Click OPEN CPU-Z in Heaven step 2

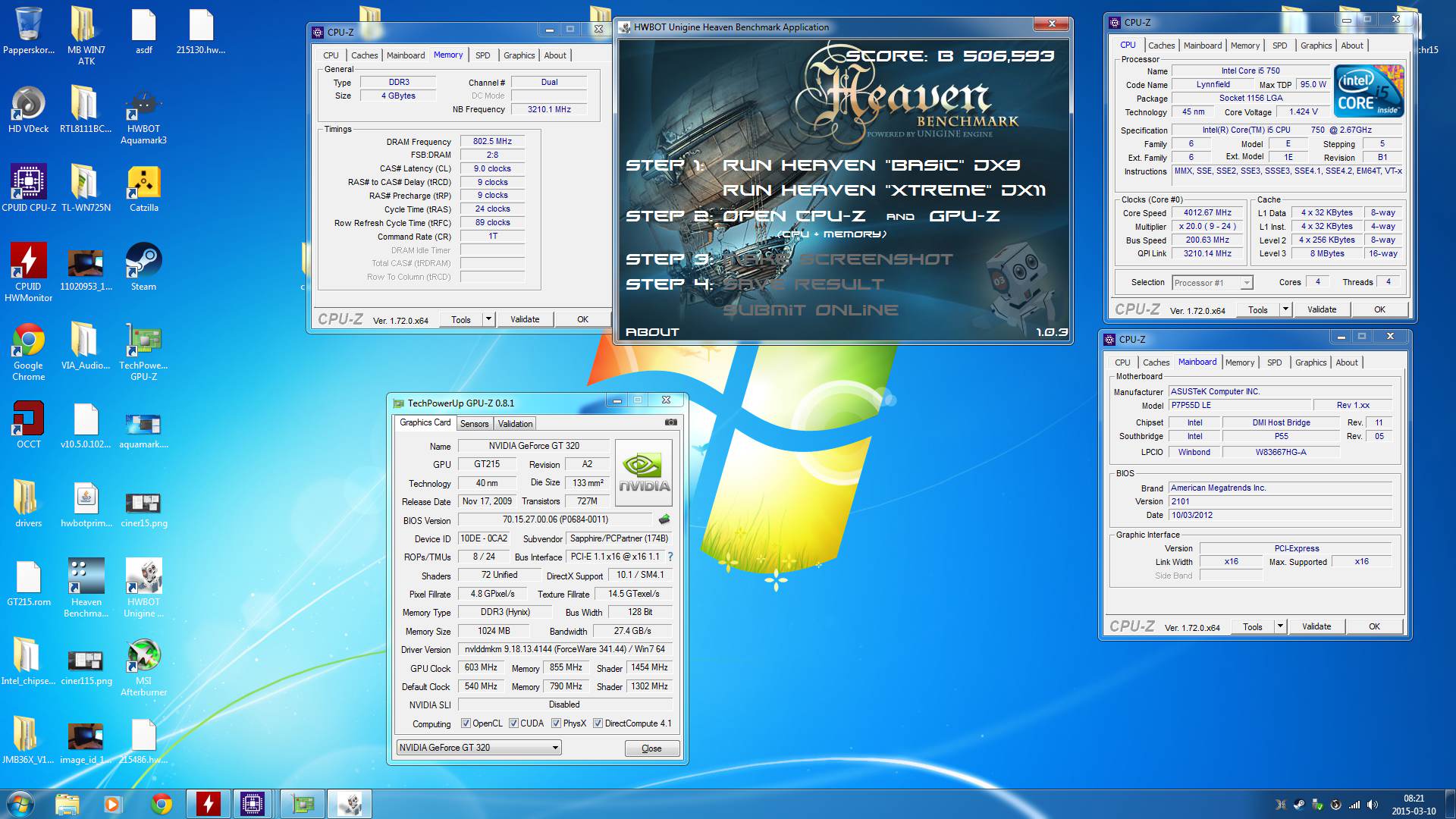click(794, 216)
